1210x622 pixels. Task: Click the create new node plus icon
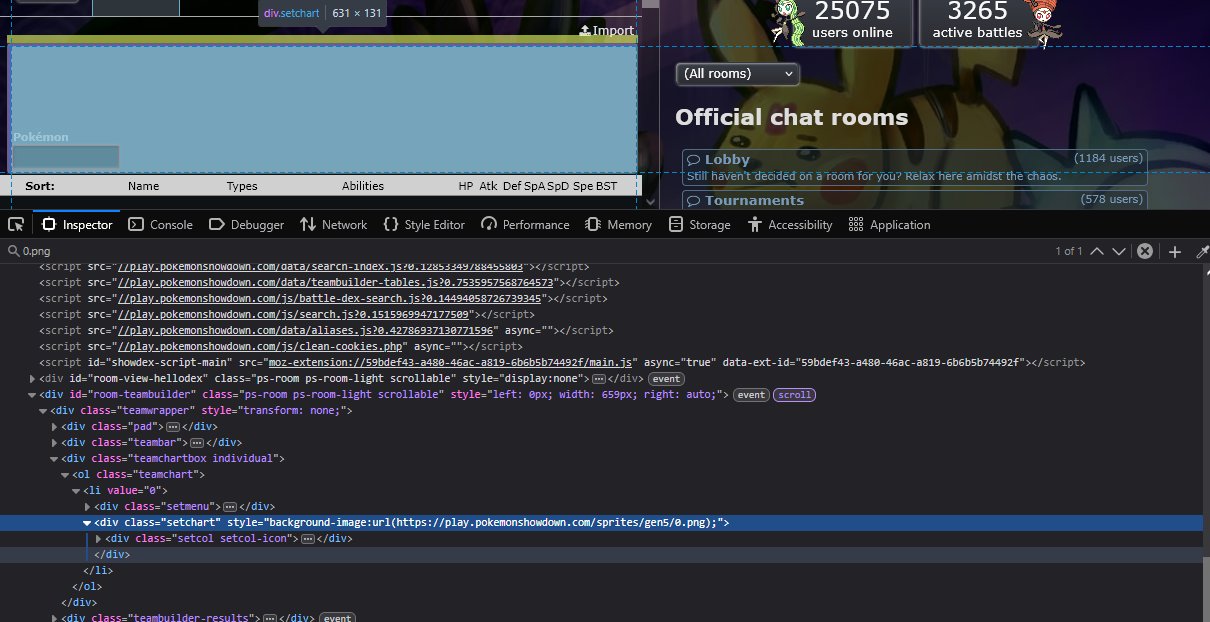point(1175,251)
